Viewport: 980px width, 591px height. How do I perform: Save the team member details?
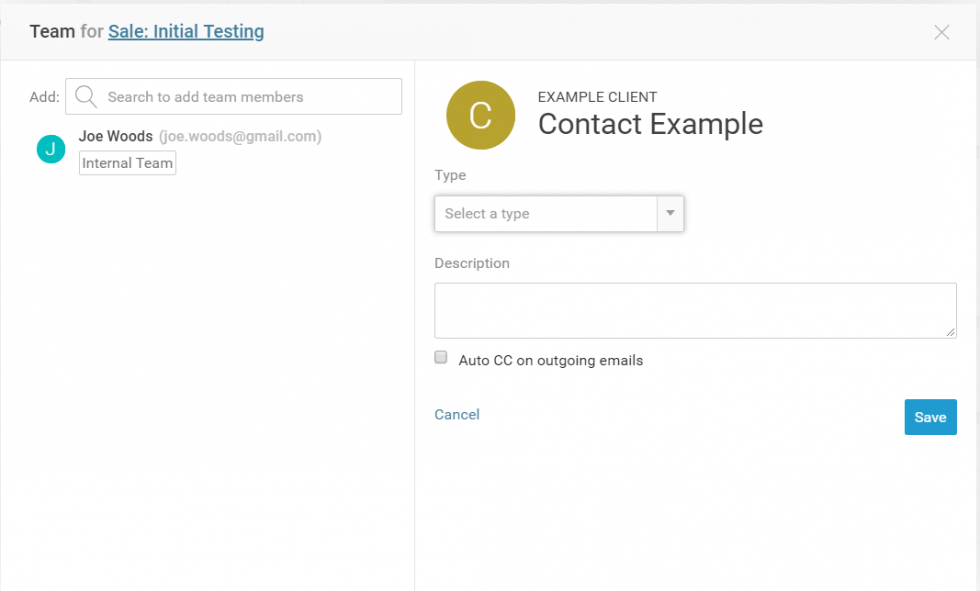tap(930, 417)
